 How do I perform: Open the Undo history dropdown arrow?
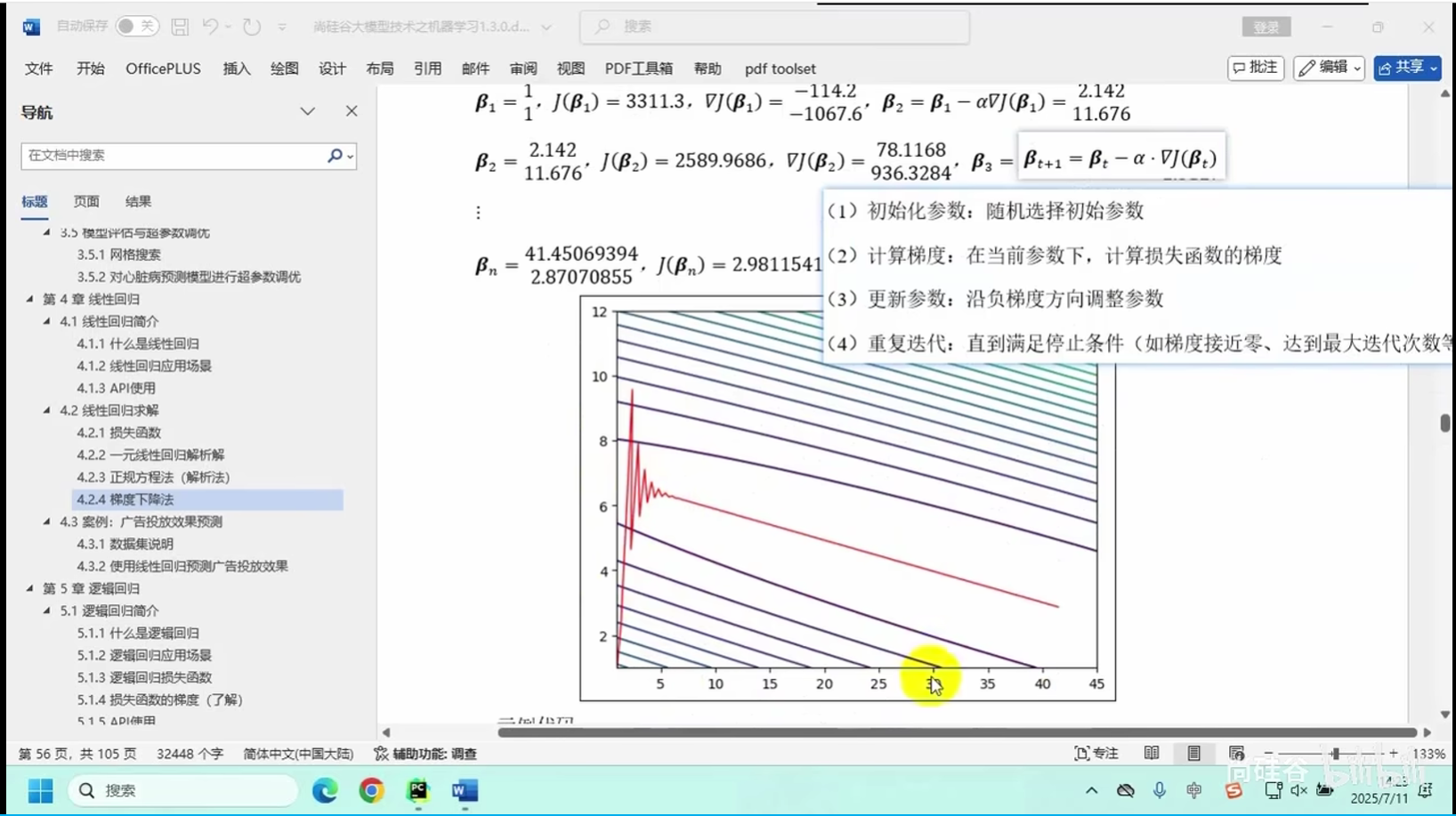(x=229, y=27)
